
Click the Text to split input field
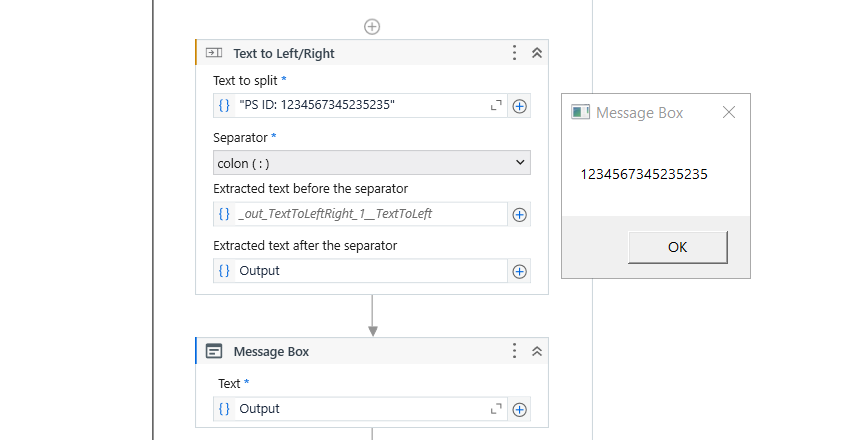click(360, 105)
